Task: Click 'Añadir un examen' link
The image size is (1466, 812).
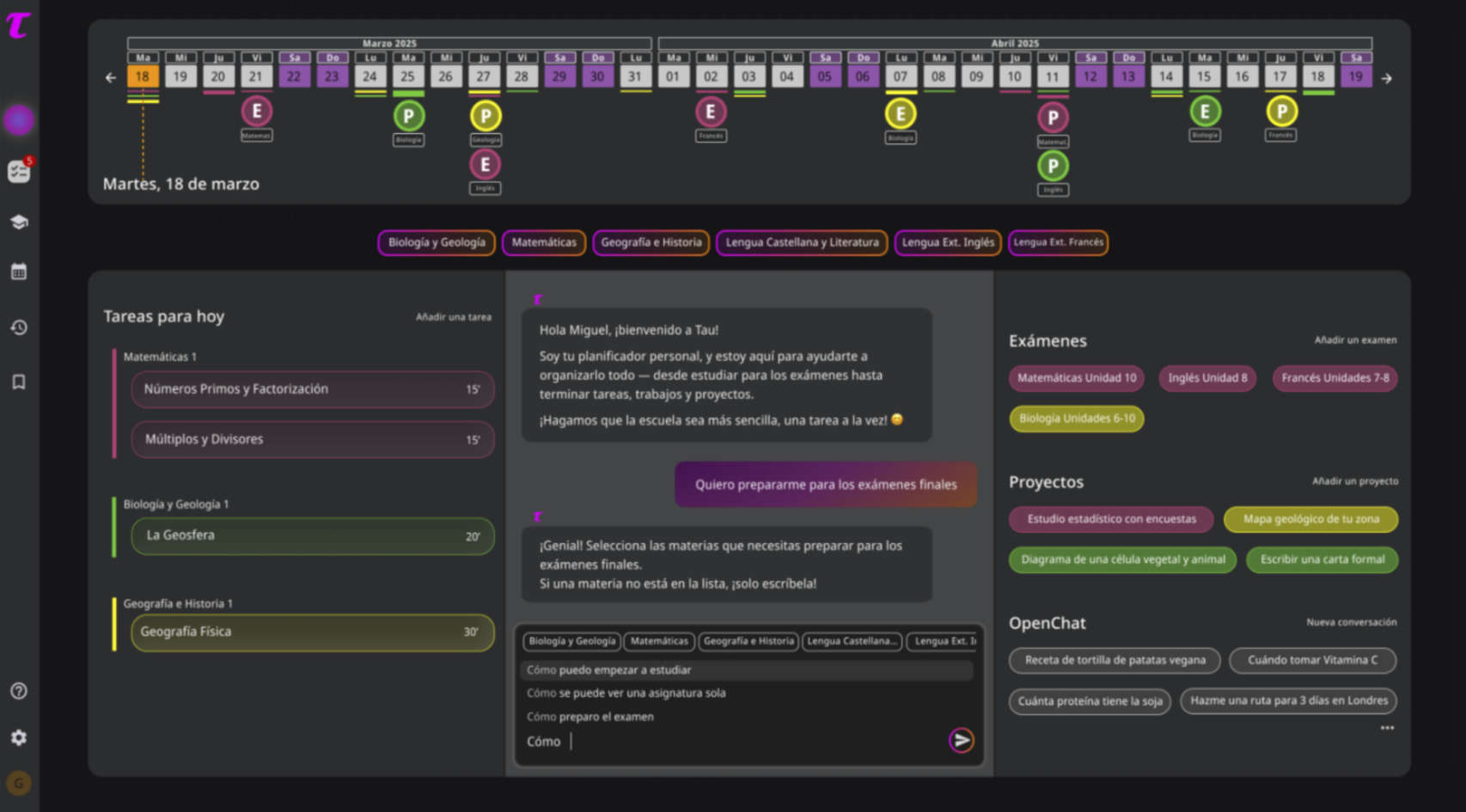Action: [1355, 340]
